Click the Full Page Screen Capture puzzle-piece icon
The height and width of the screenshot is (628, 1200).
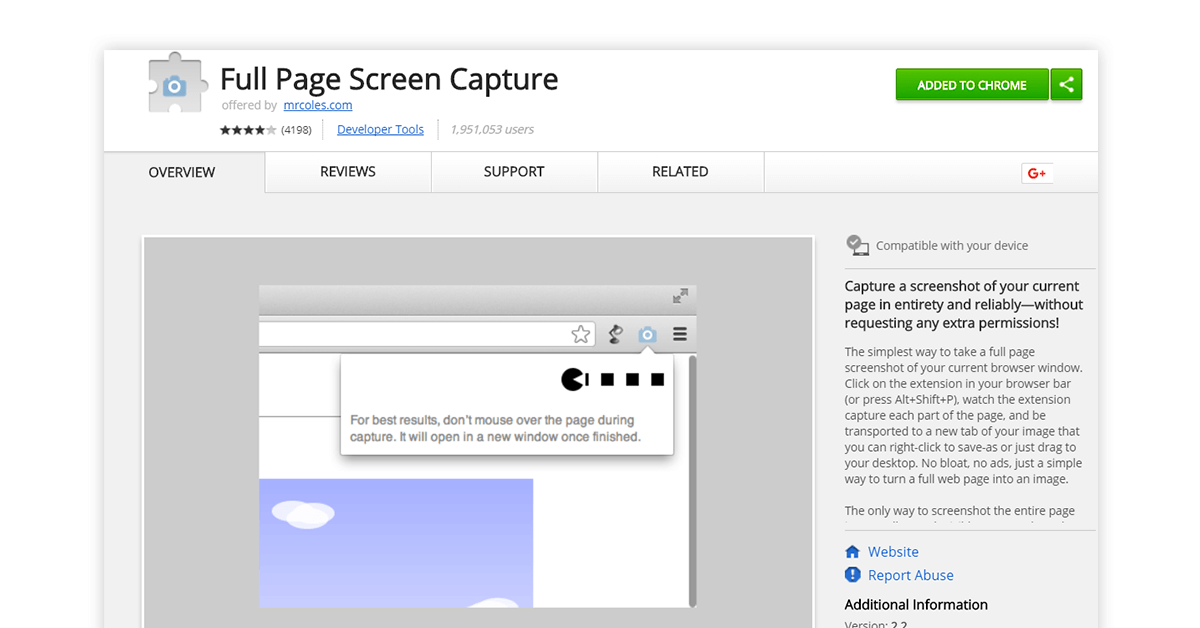(x=178, y=82)
